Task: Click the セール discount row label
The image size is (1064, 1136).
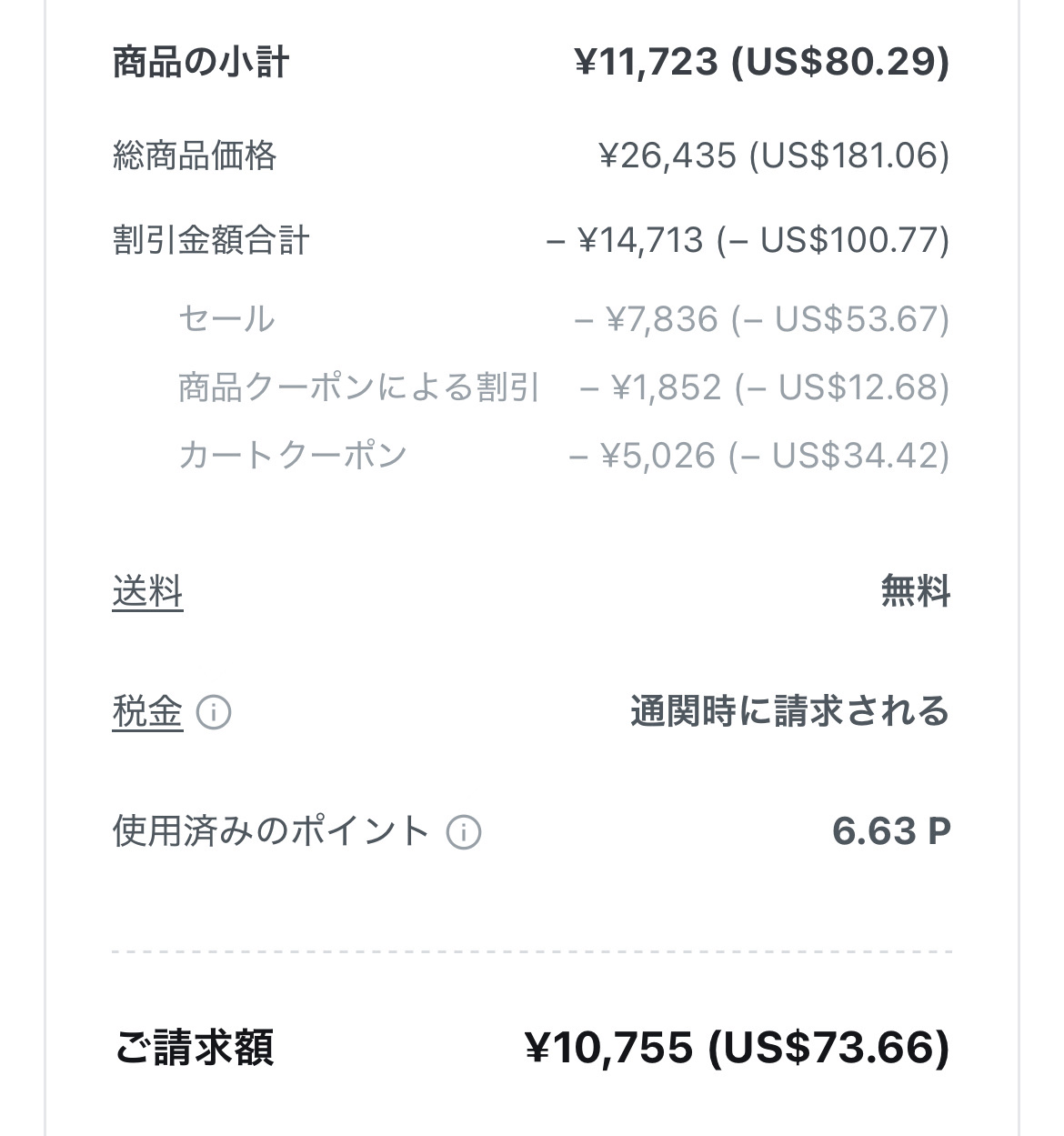Action: 226,319
